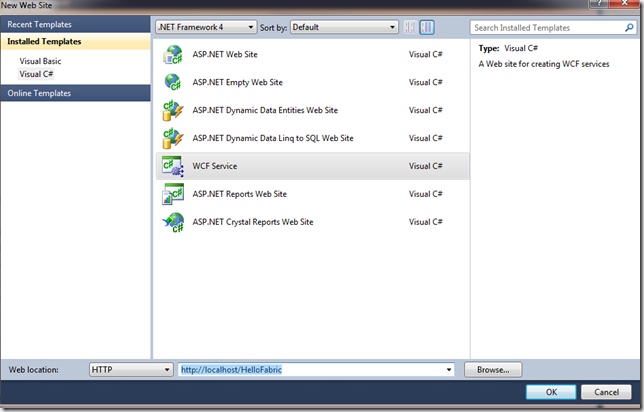Screen dimensions: 644x412
Task: Click the Cancel button
Action: [606, 392]
